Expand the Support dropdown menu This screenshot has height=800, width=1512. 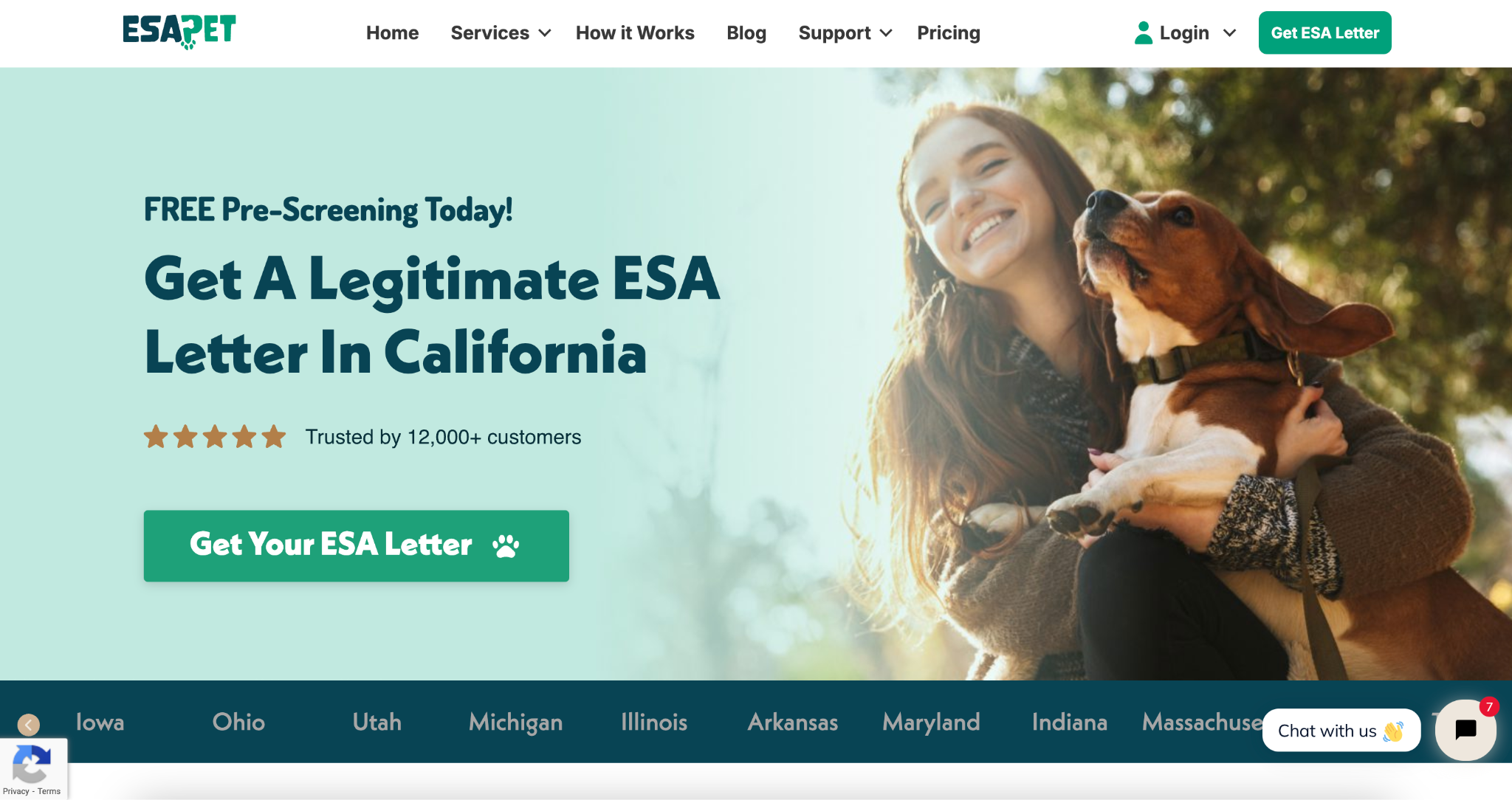(x=845, y=33)
